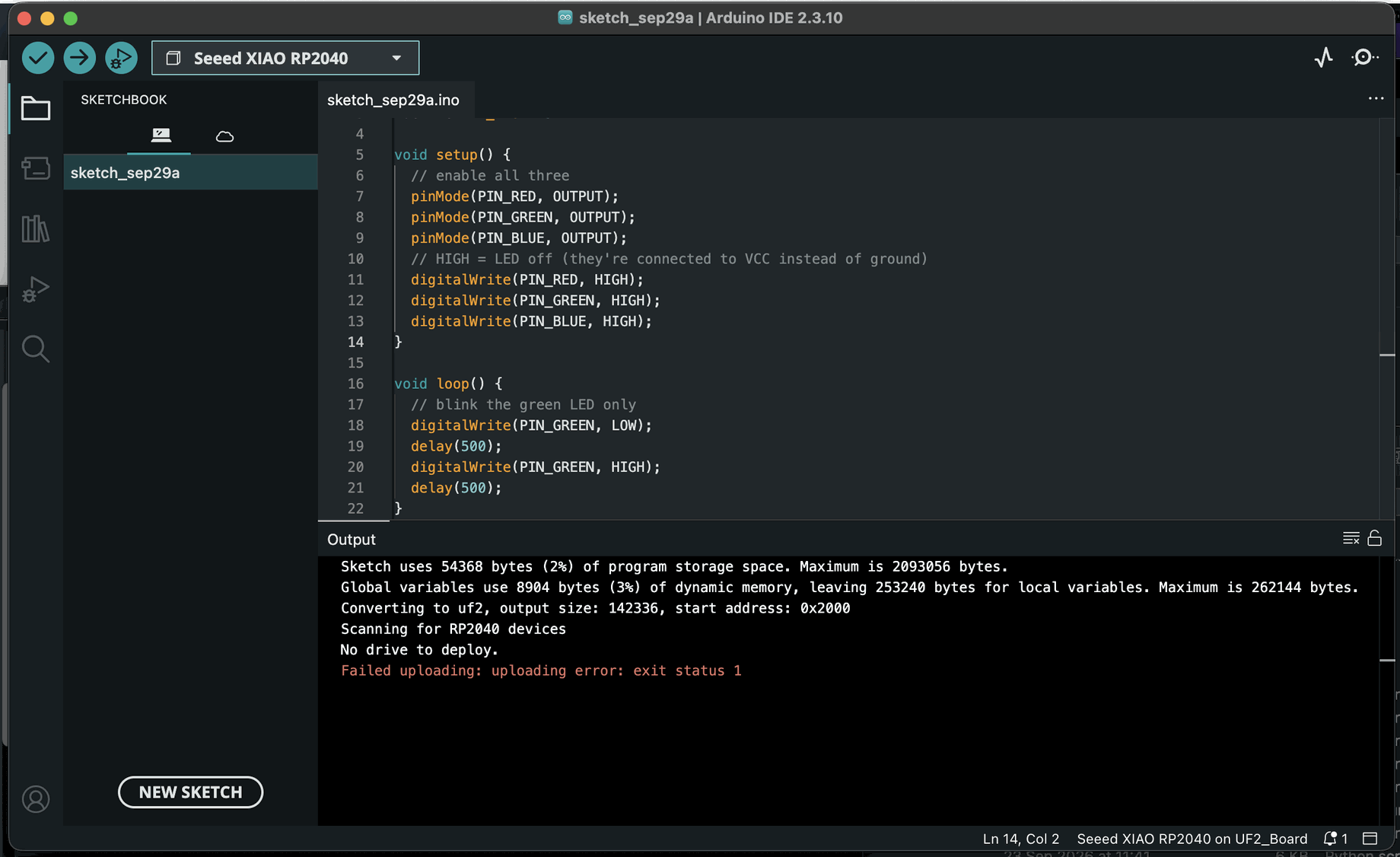Screen dimensions: 1400x857
Task: Click the 'No drive to deploy.' output line
Action: [419, 650]
